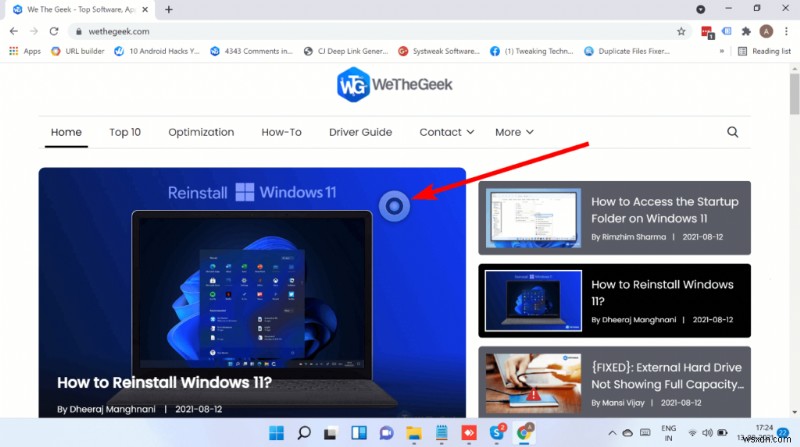800x447 pixels.
Task: Go back using the browser back arrow
Action: [x=14, y=31]
